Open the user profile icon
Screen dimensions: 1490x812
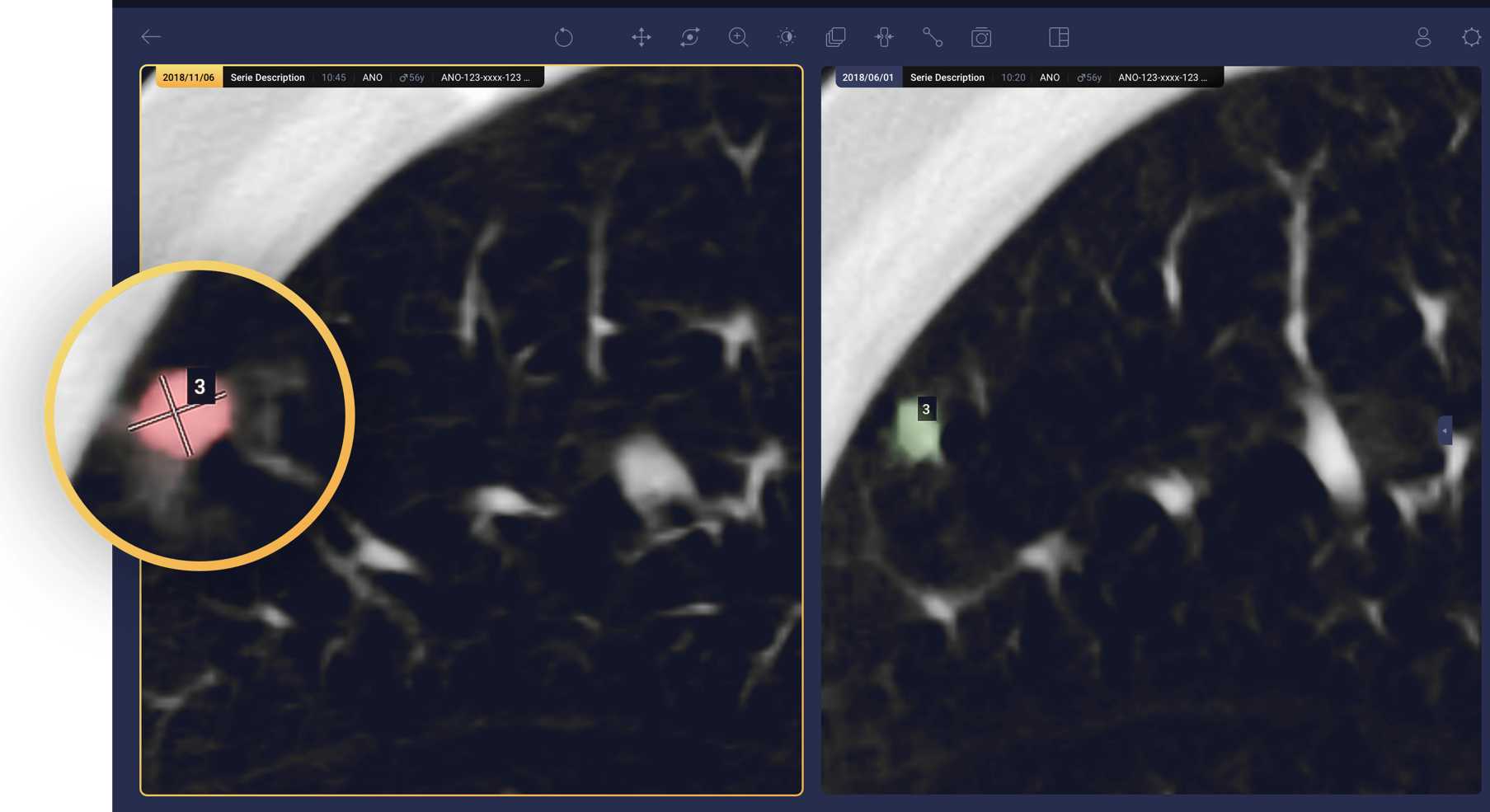(x=1422, y=37)
